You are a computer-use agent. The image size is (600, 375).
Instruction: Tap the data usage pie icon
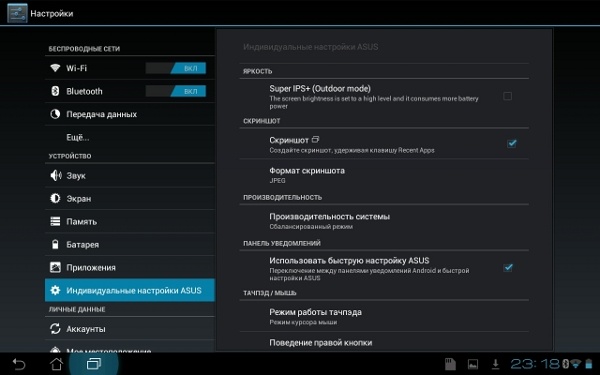point(55,114)
